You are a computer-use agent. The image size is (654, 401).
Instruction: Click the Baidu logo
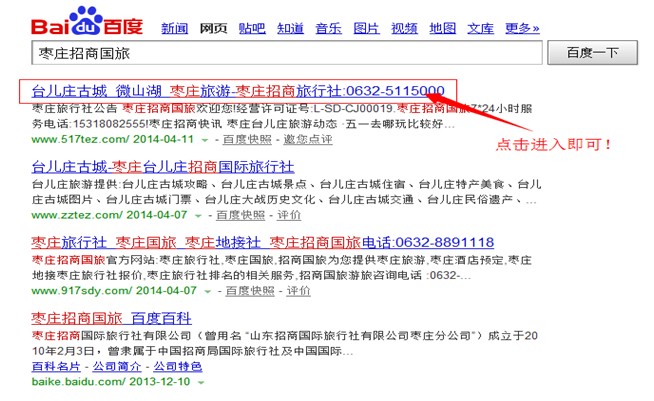(x=87, y=21)
